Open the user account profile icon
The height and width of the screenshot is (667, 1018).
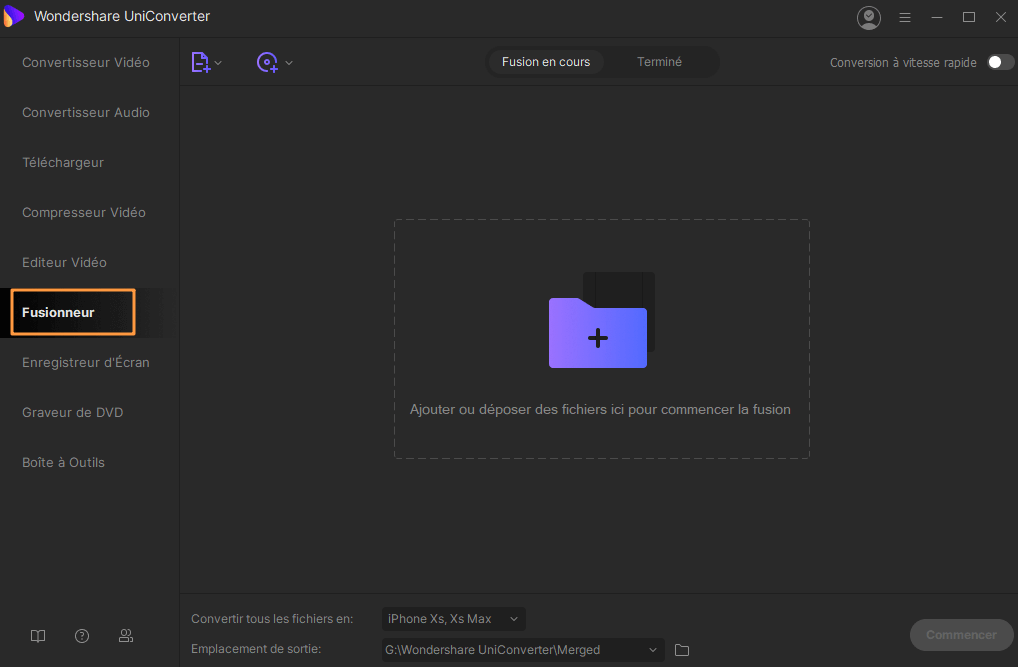point(869,18)
